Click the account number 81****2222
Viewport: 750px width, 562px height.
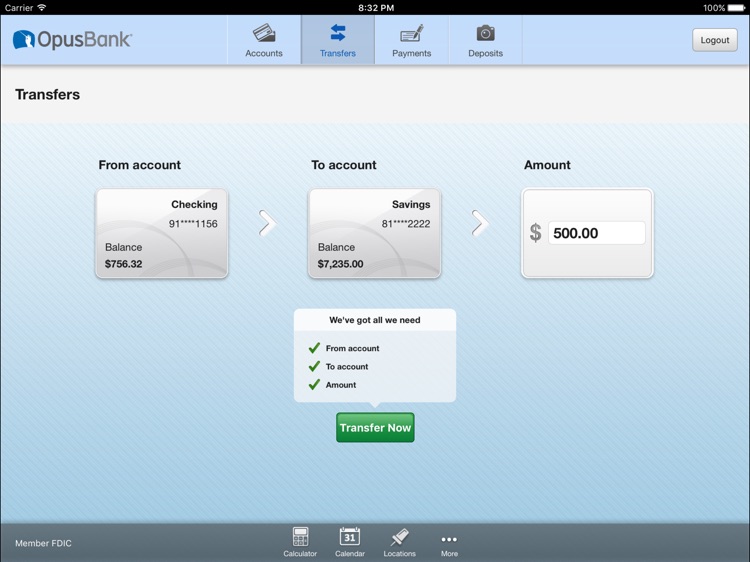coord(406,224)
